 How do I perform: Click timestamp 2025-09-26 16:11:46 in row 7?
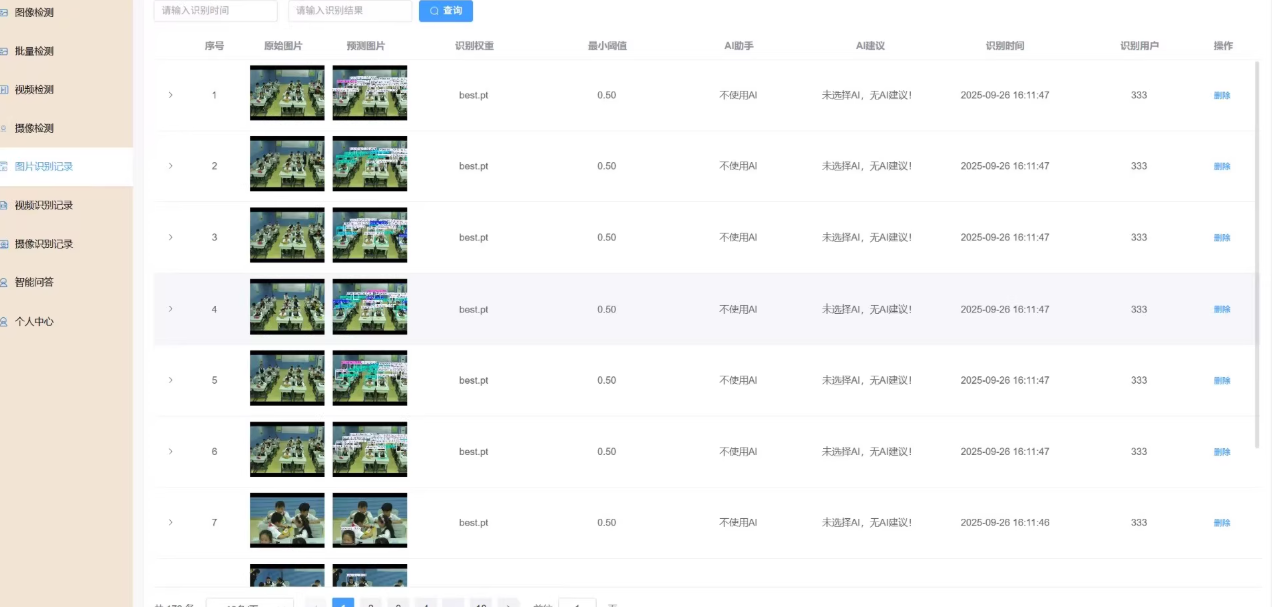[x=1005, y=522]
